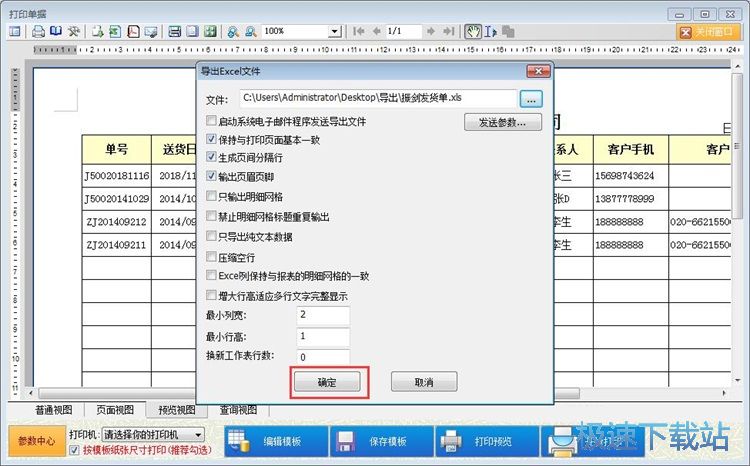Click the 打印预览 button
The width and height of the screenshot is (750, 466).
click(x=487, y=441)
